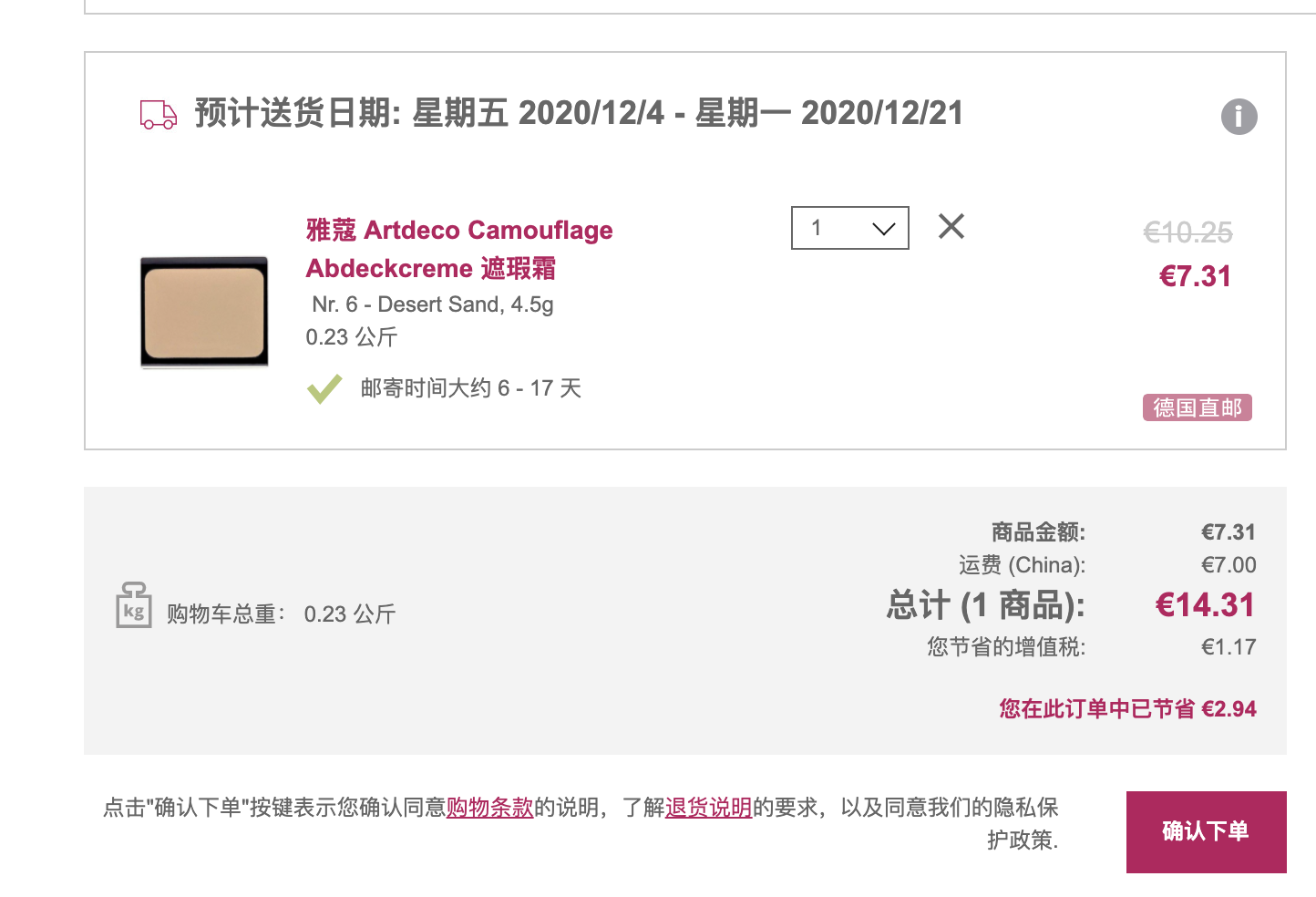Click the Abdeckcreme 遮瑕霜 title line

click(x=430, y=268)
